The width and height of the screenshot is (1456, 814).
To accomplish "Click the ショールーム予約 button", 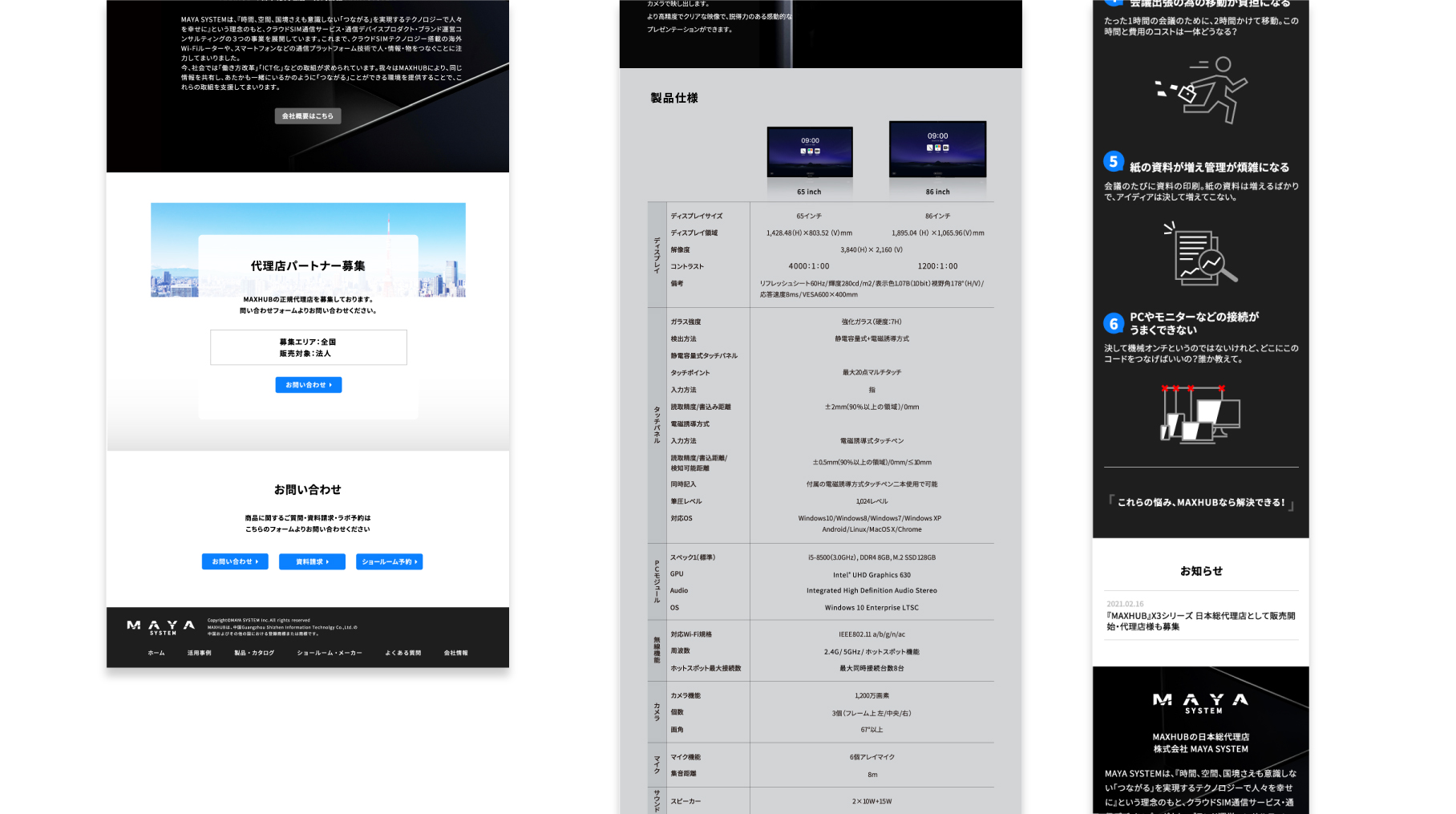I will pos(390,561).
